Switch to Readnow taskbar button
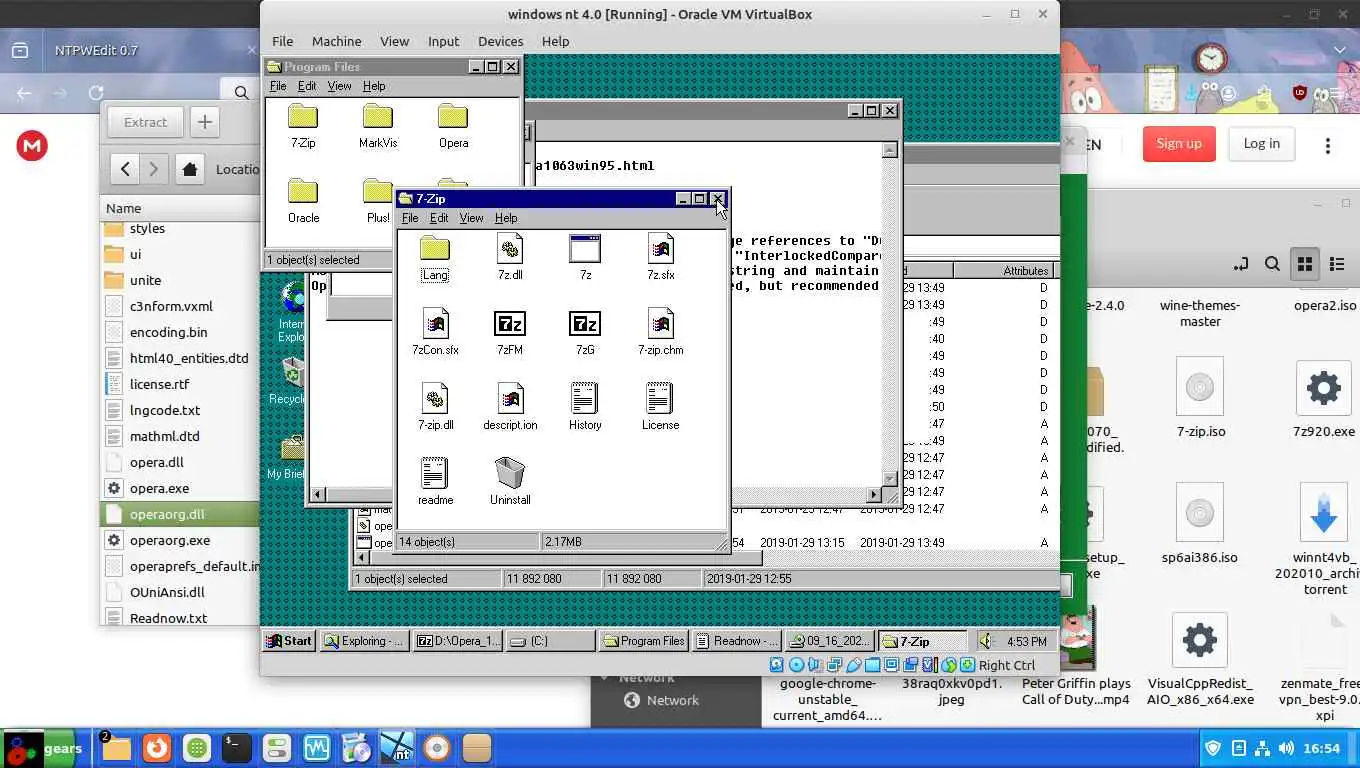The height and width of the screenshot is (768, 1360). point(737,641)
